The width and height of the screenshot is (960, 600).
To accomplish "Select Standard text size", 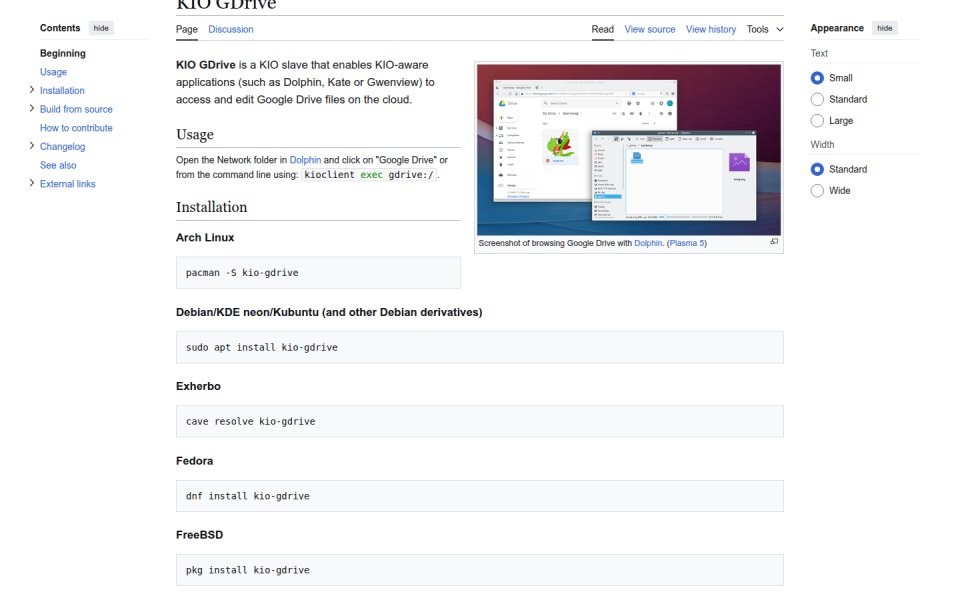I will [x=817, y=99].
